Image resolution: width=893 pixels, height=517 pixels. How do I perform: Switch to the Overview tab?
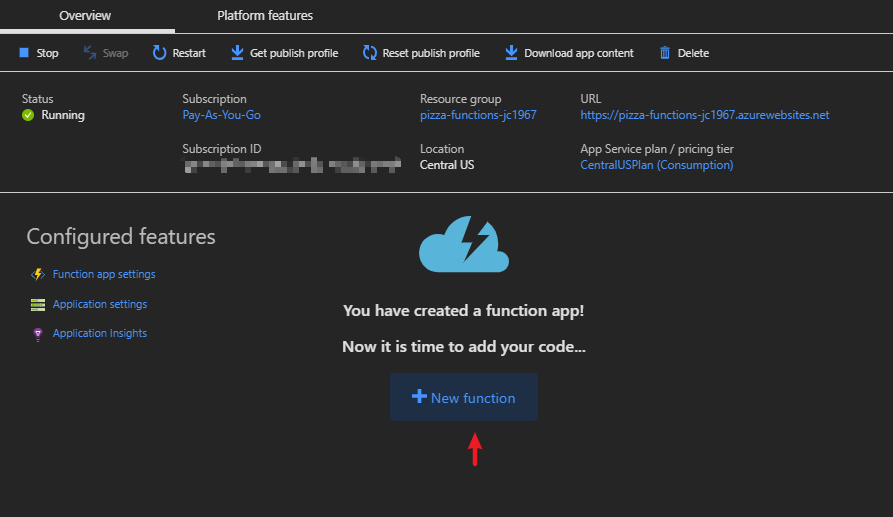tap(85, 15)
